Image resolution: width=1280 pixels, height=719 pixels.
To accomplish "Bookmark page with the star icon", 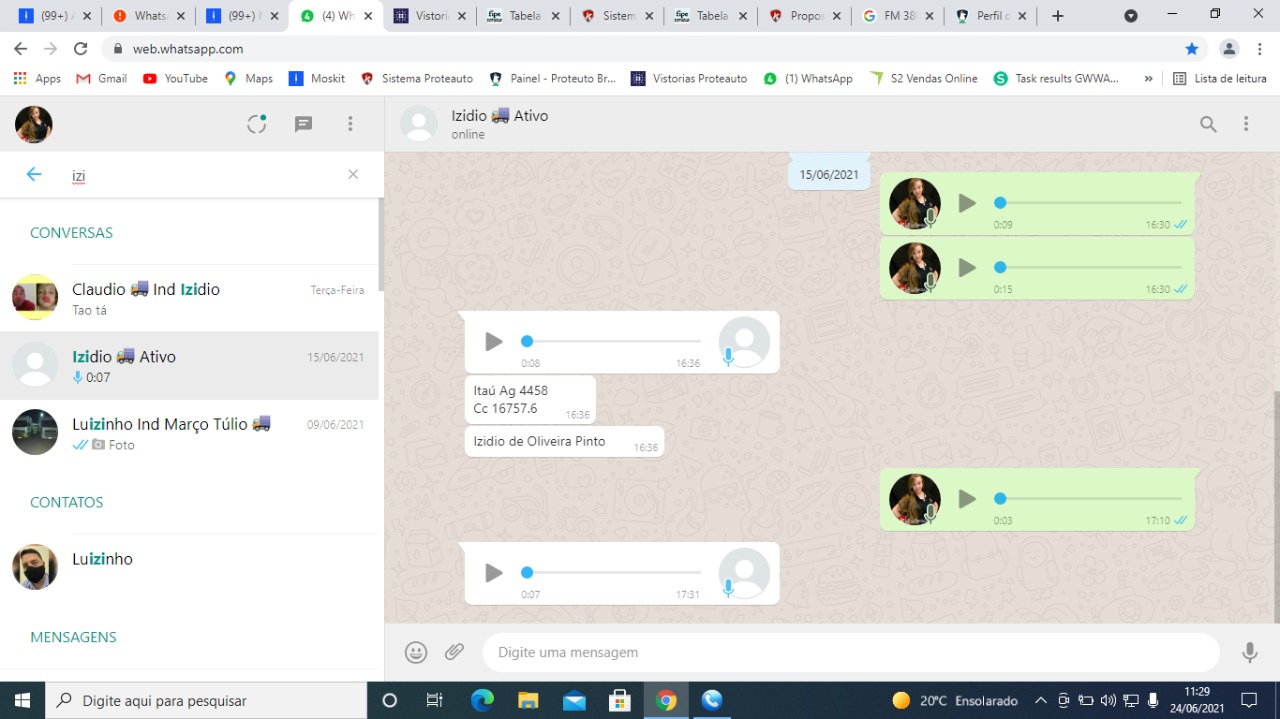I will click(1192, 49).
